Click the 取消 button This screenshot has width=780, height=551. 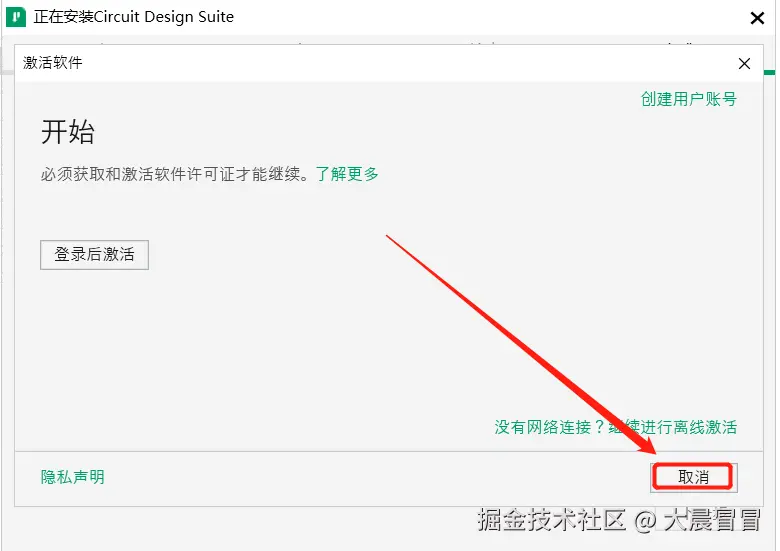coord(693,477)
